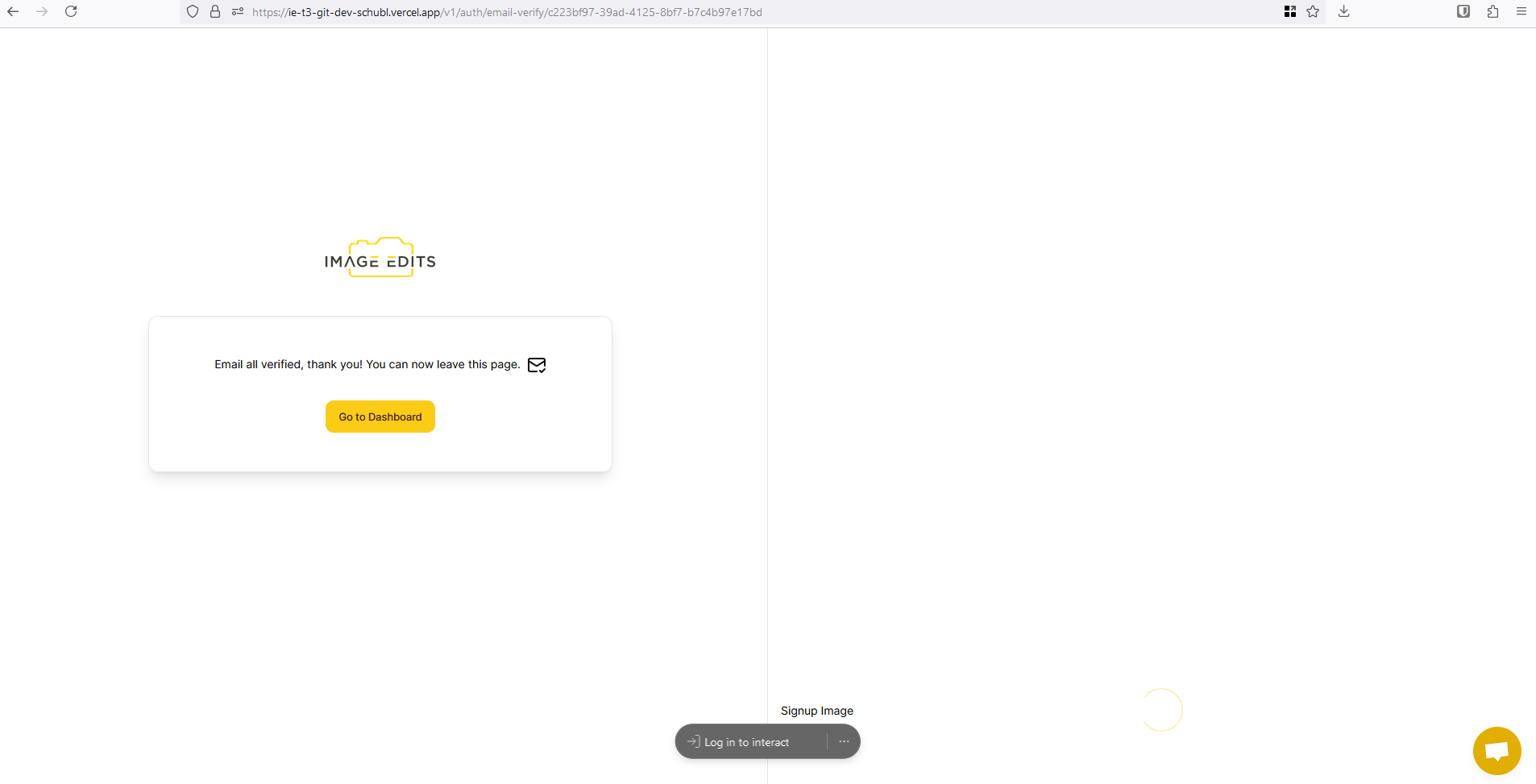1536x784 pixels.
Task: Open the three-dot menu on Vercel toolbar
Action: pos(844,742)
